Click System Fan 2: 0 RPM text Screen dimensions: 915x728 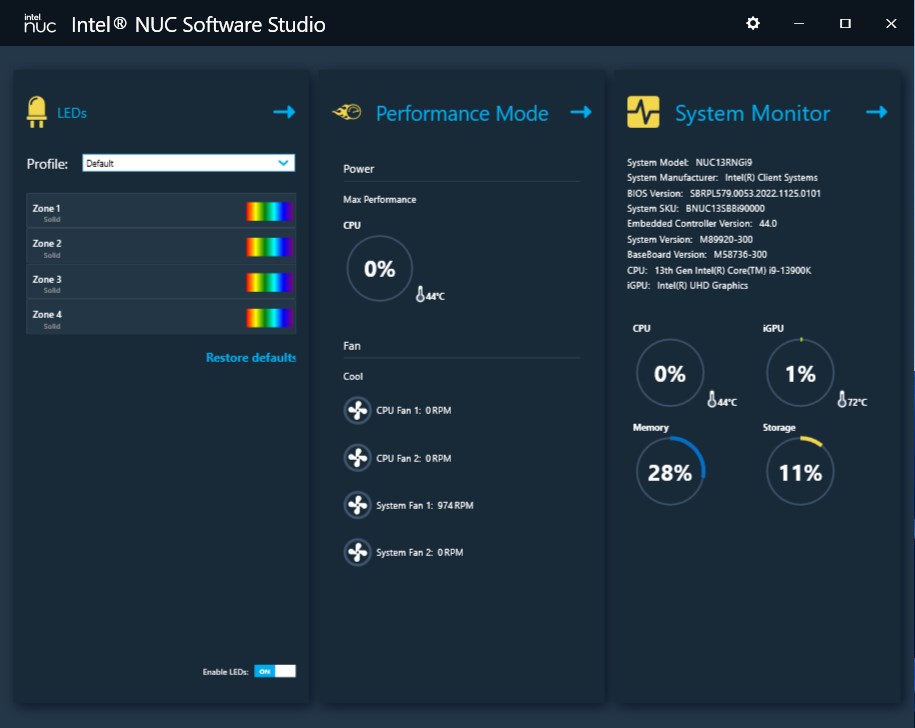[420, 552]
